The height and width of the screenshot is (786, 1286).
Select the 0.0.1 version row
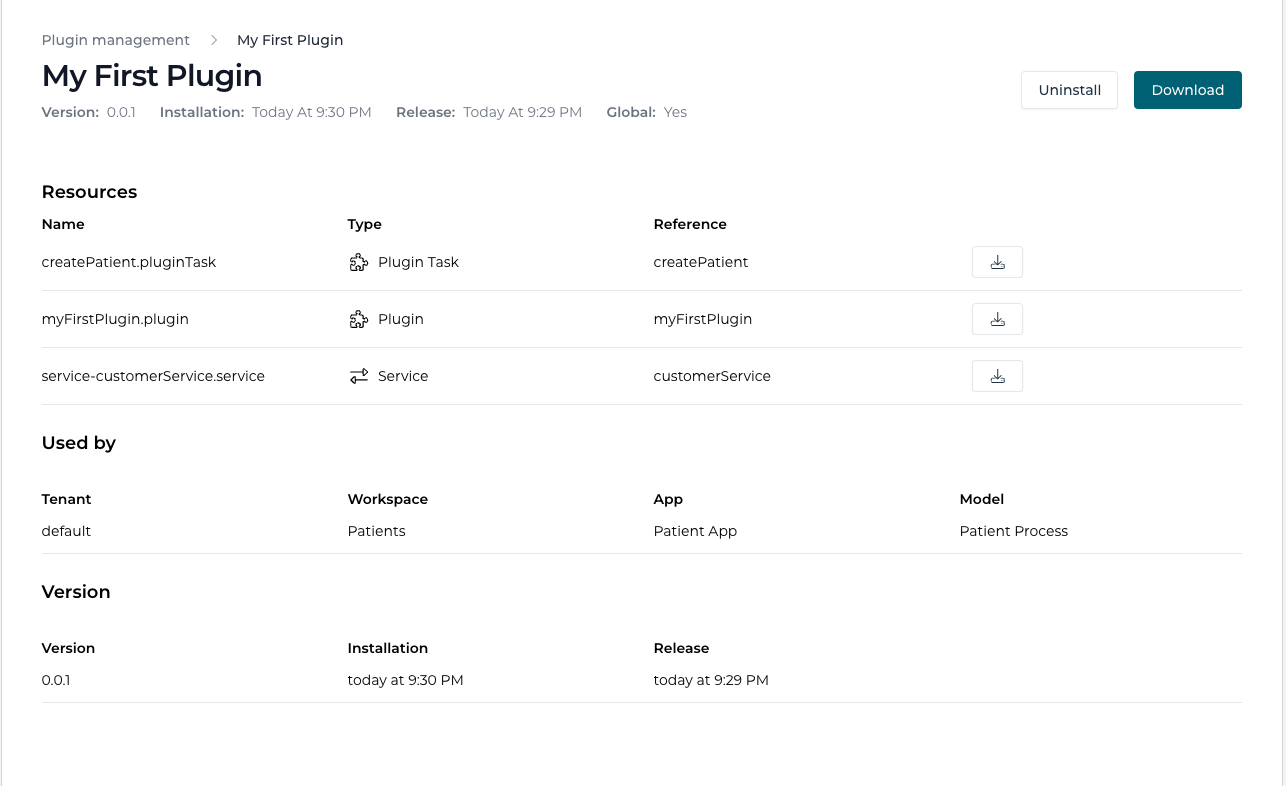coord(54,680)
